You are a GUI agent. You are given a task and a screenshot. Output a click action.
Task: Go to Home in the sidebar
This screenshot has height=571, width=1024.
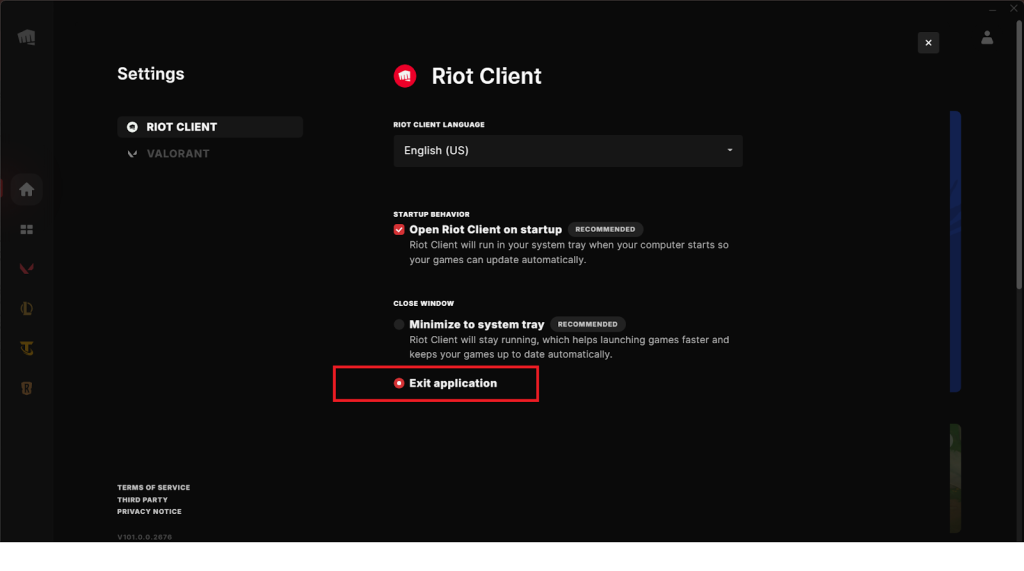(x=27, y=189)
